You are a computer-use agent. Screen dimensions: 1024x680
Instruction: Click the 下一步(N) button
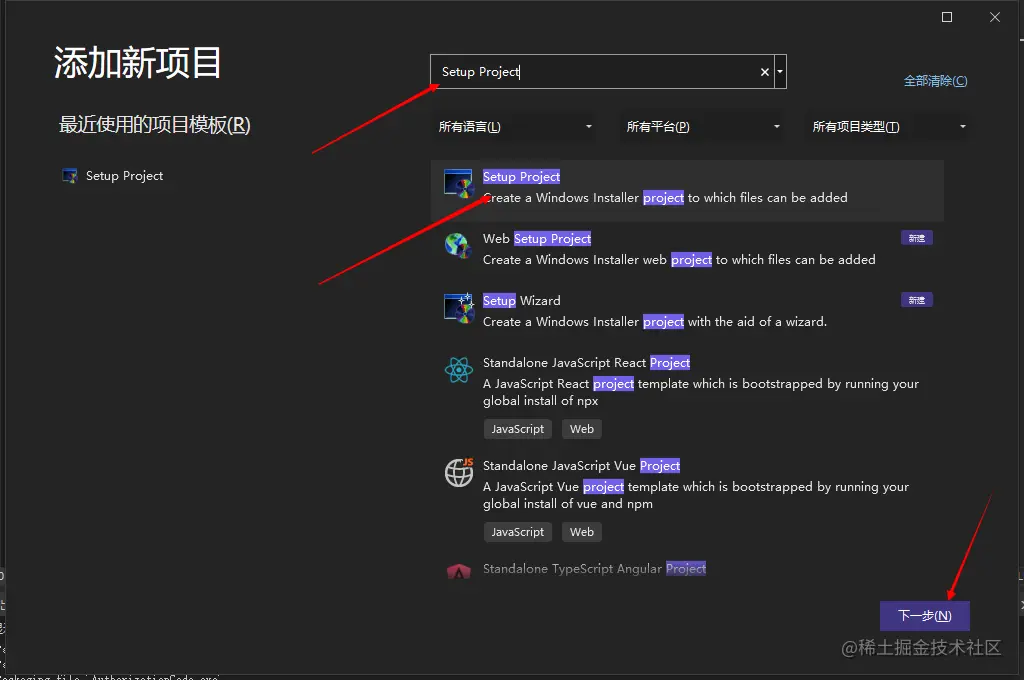point(924,615)
